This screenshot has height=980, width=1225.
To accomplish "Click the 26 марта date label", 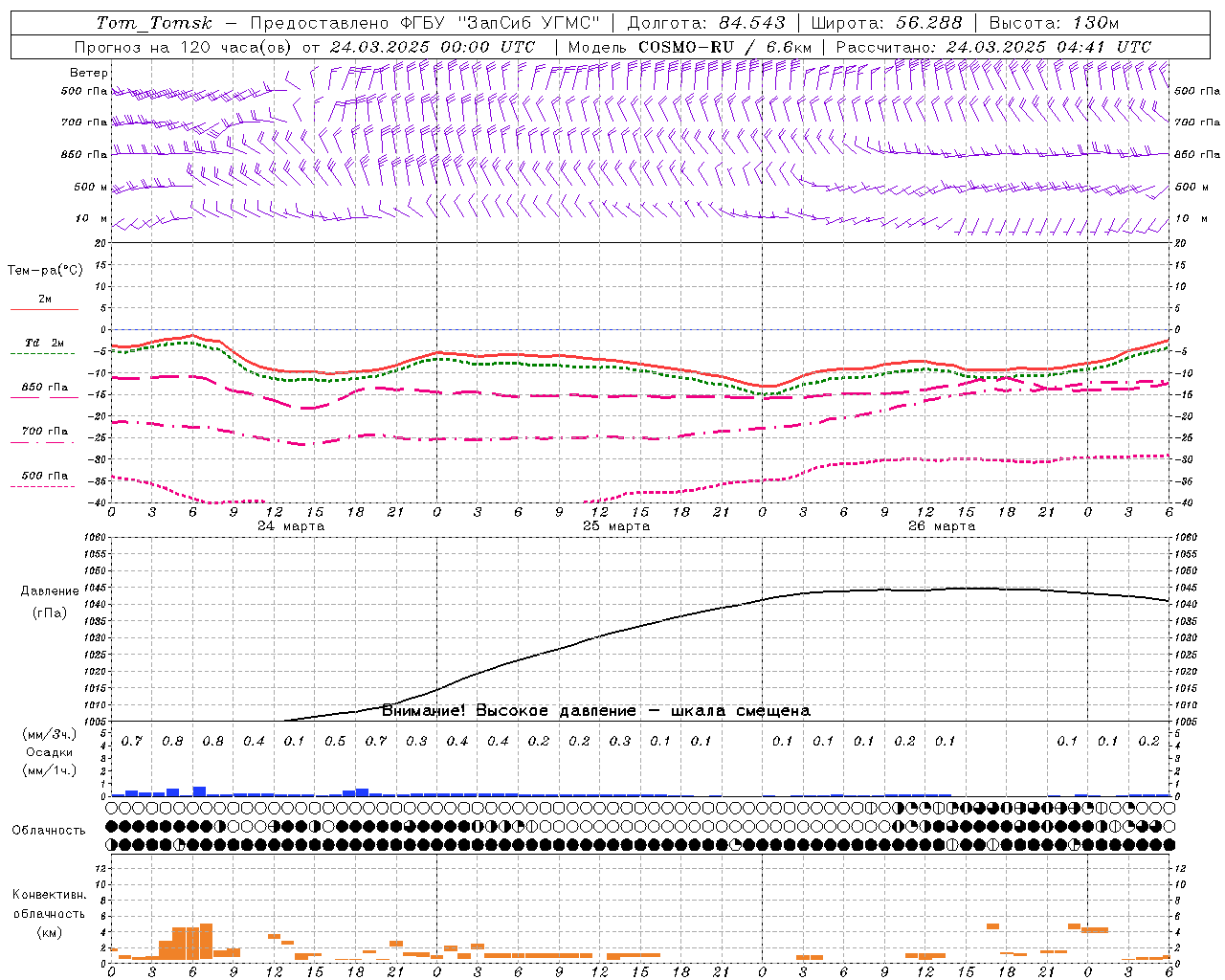I will 942,526.
